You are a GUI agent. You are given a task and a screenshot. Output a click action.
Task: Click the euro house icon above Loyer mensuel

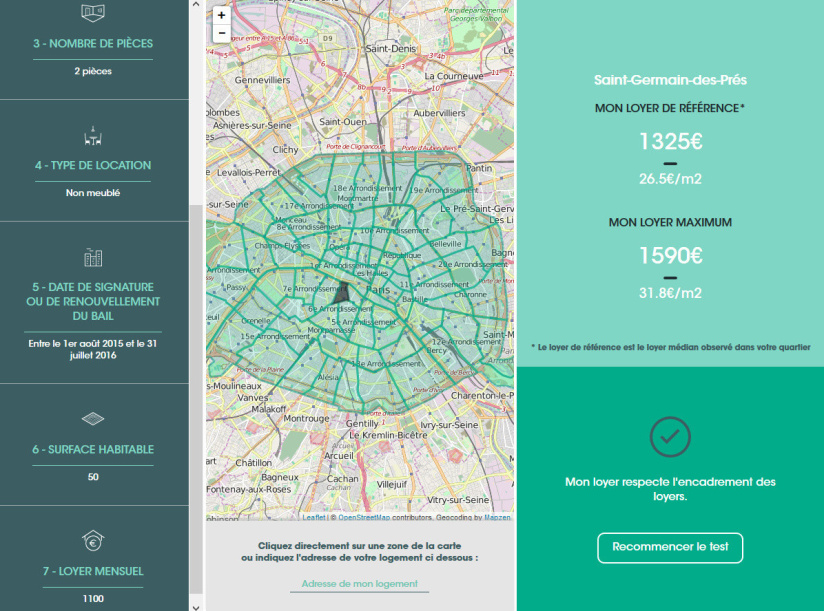point(93,542)
